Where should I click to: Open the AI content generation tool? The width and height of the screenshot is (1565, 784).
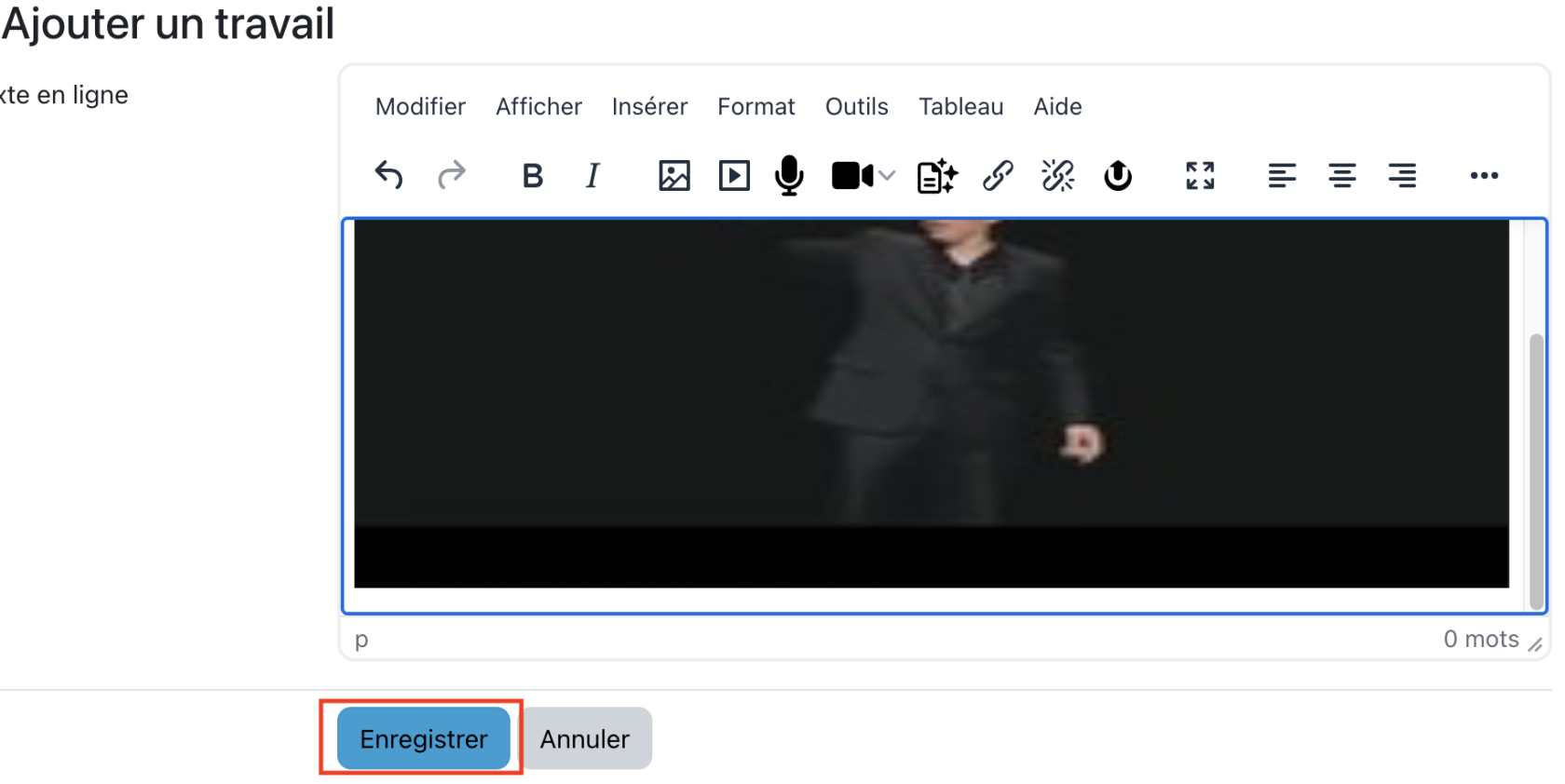[x=937, y=175]
